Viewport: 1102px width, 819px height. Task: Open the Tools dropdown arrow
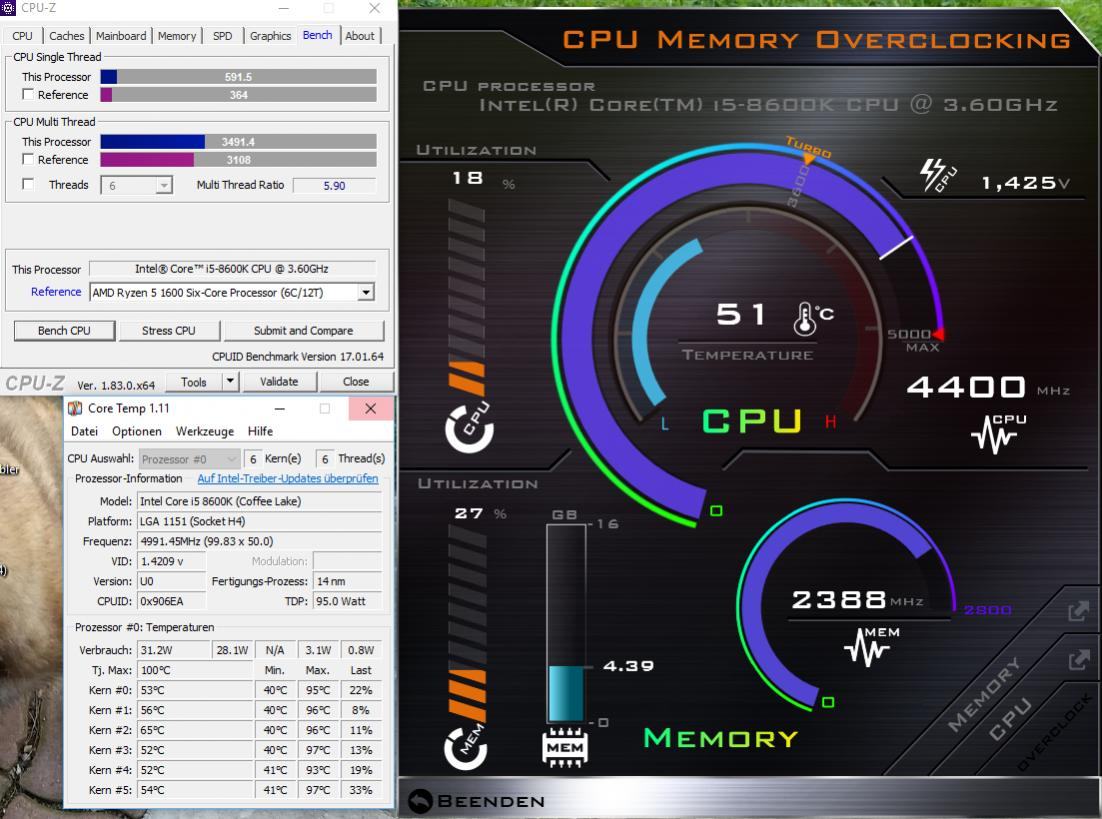point(230,382)
